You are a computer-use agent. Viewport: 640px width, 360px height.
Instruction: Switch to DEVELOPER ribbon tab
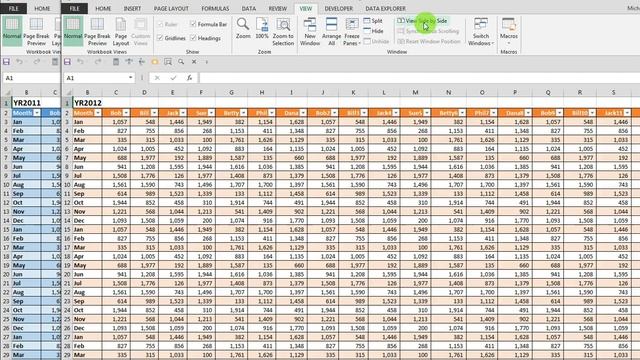338,8
